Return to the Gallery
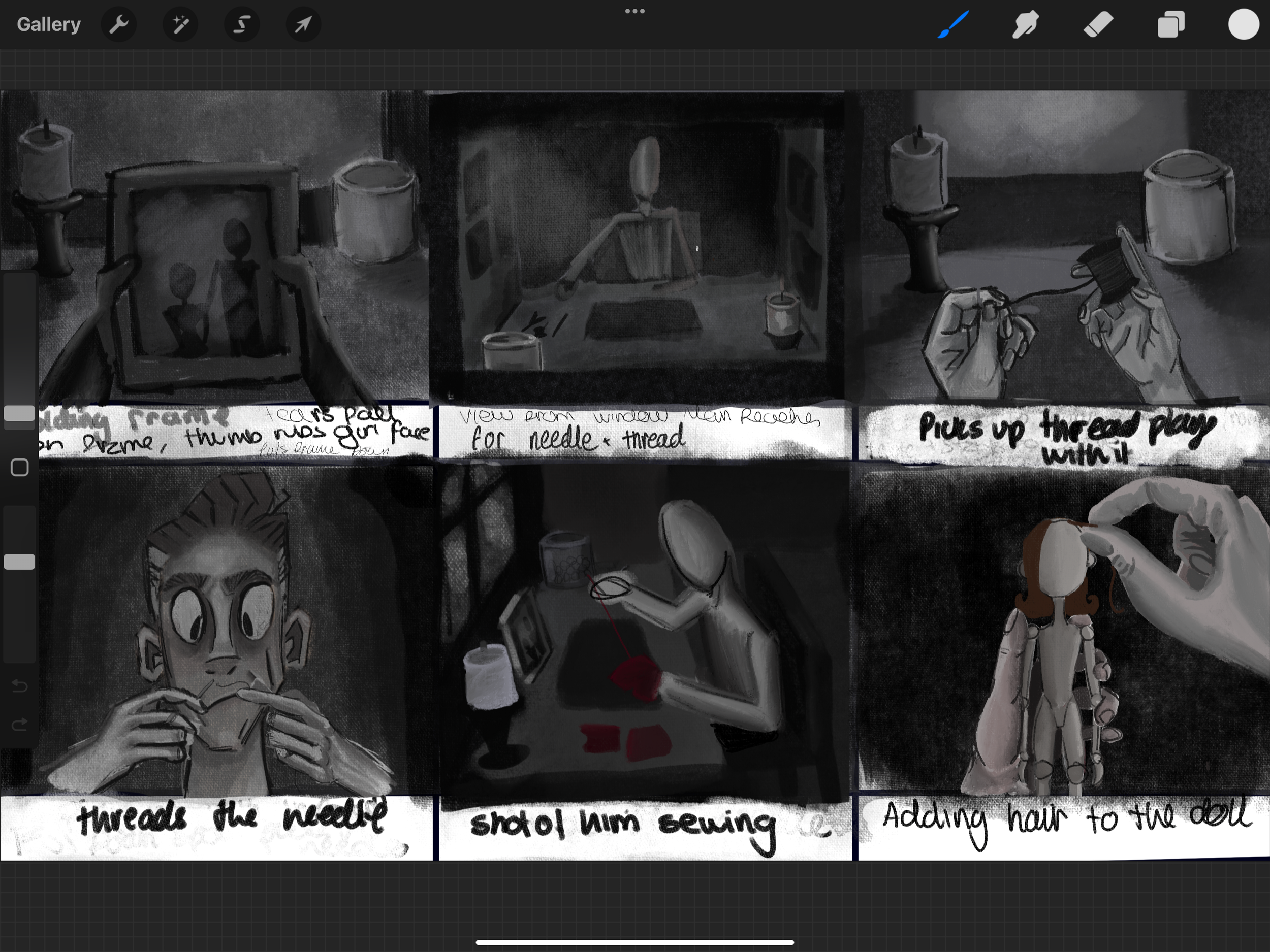The height and width of the screenshot is (952, 1270). pyautogui.click(x=49, y=25)
